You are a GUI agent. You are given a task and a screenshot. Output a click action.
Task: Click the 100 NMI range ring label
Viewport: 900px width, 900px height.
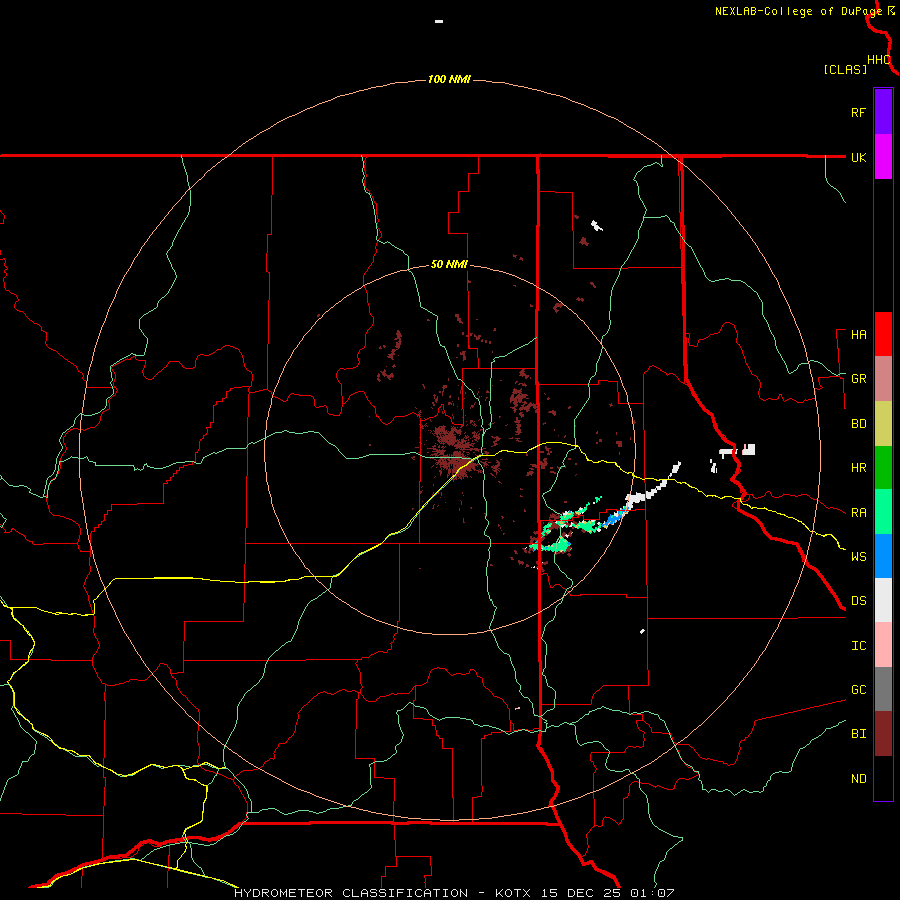click(449, 79)
